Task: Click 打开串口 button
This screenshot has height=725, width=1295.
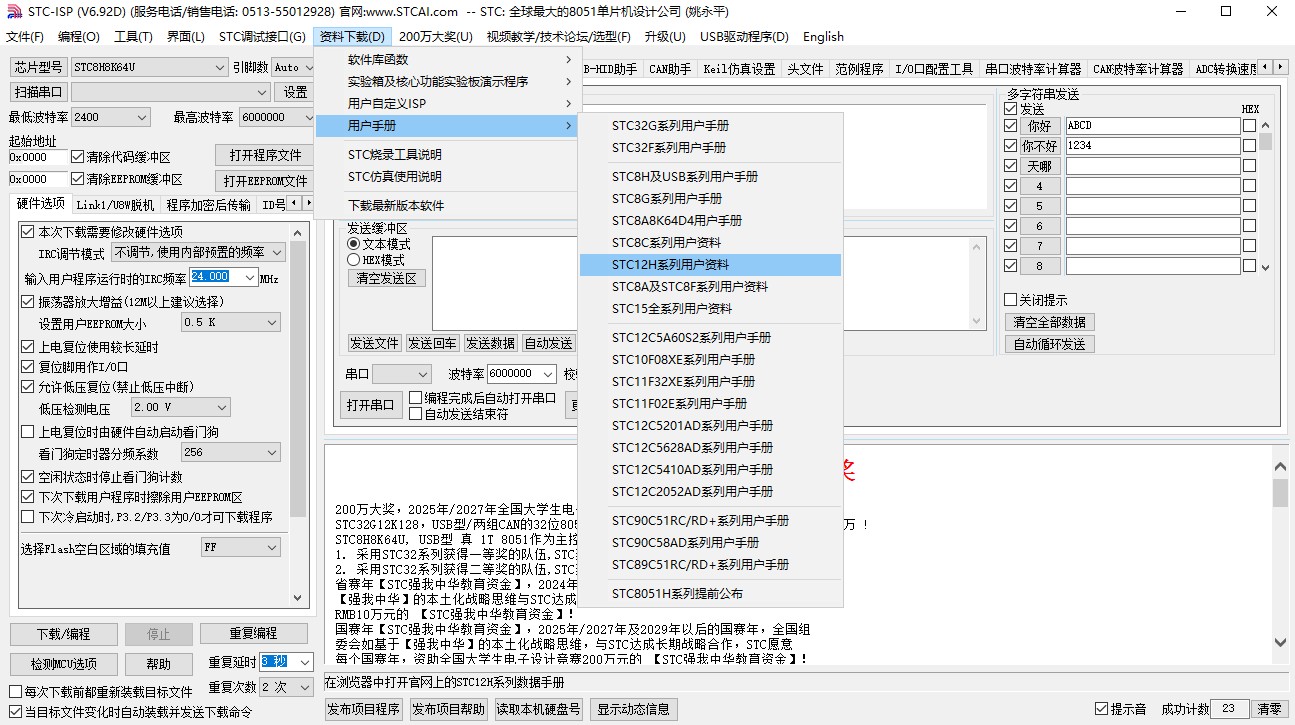Action: pyautogui.click(x=370, y=405)
